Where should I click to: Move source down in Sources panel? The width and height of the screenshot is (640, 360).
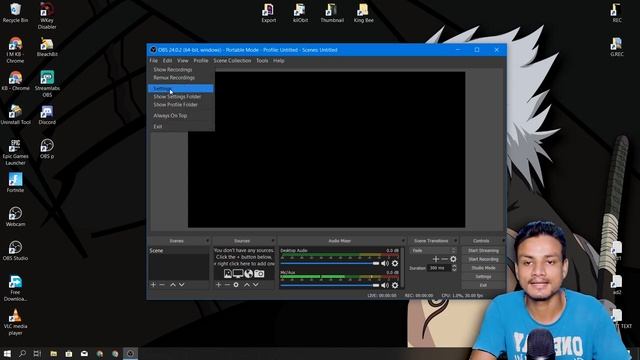pos(256,284)
